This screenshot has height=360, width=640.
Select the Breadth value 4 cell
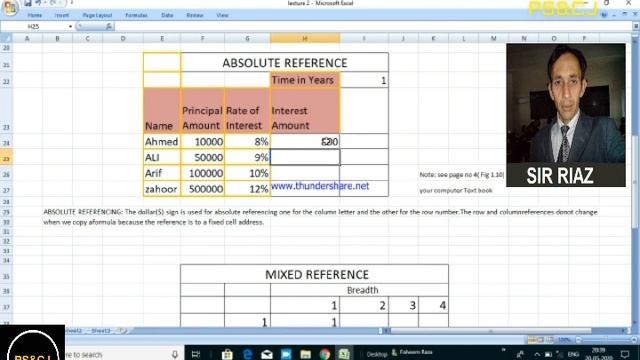click(433, 305)
